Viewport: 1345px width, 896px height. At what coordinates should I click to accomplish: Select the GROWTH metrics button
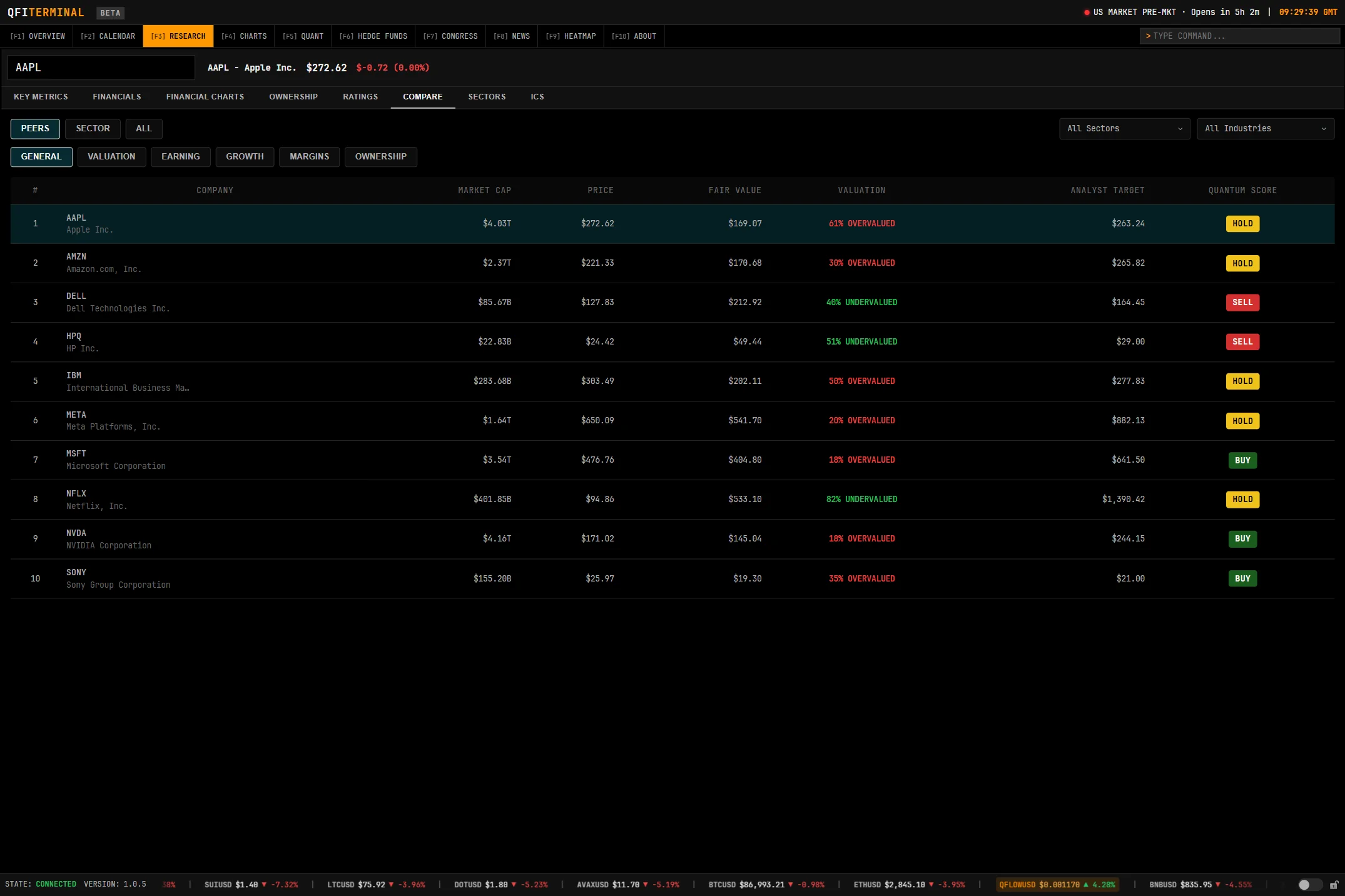pyautogui.click(x=245, y=157)
